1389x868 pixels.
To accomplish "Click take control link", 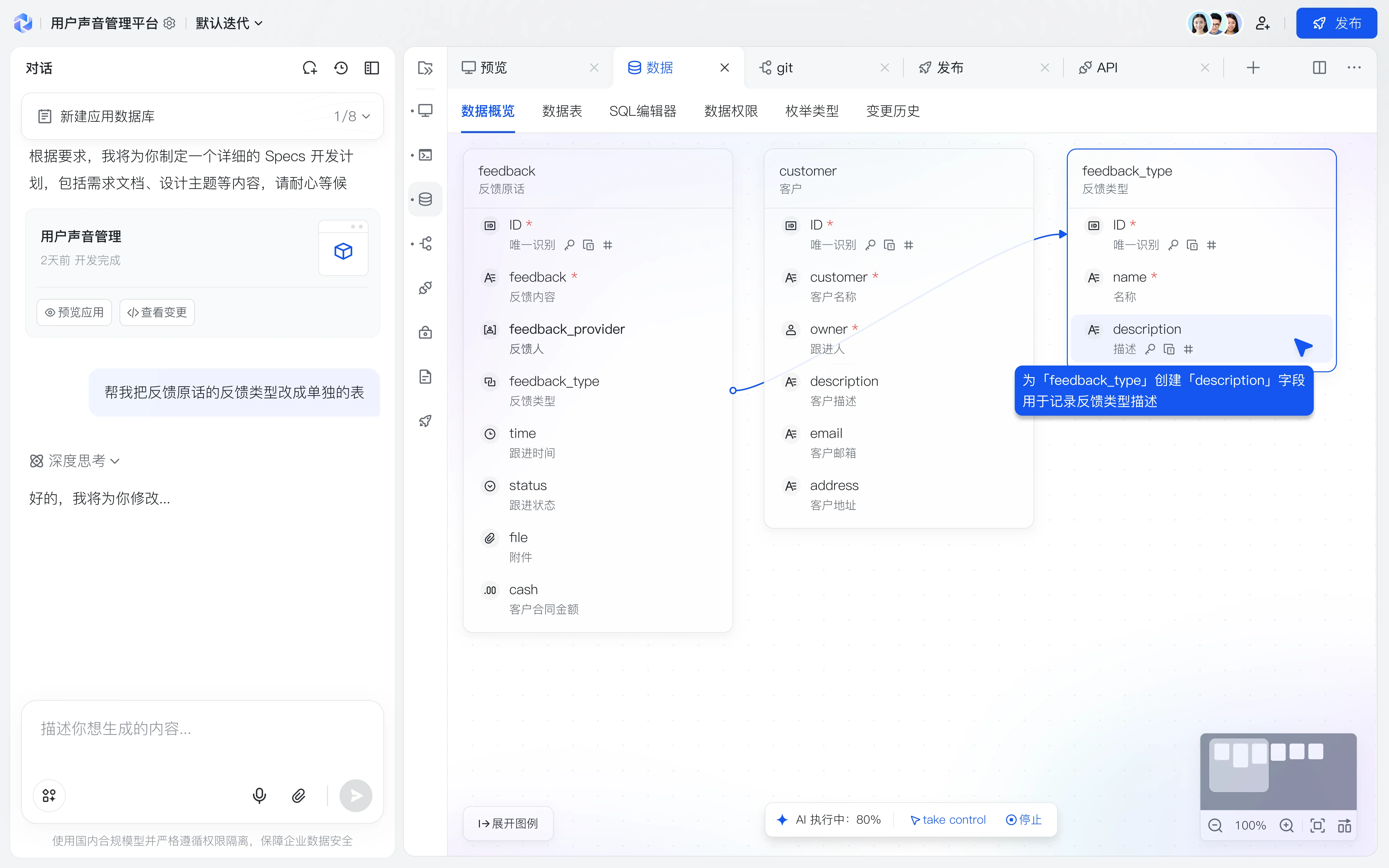I will coord(948,820).
